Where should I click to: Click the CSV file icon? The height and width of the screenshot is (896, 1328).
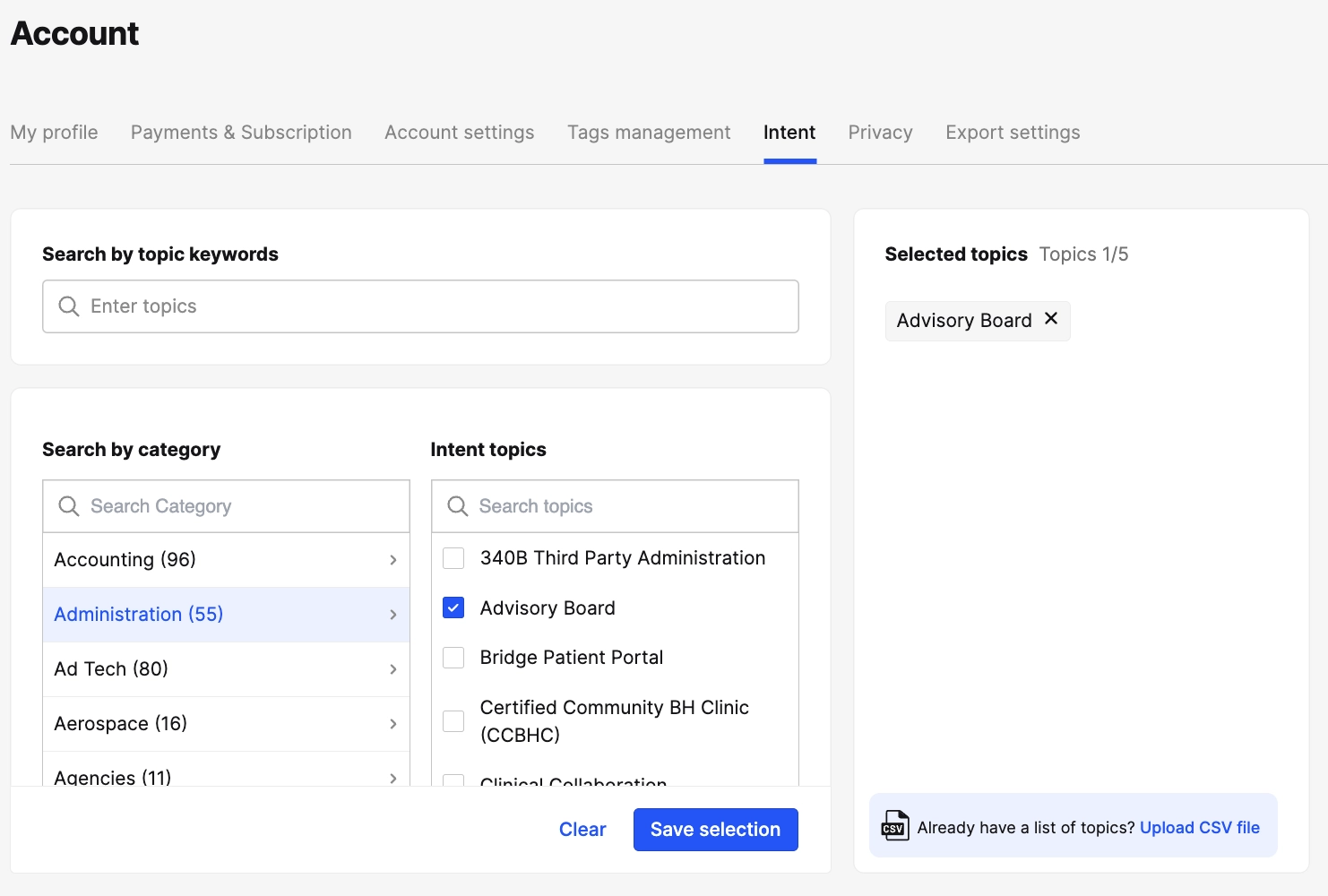[894, 826]
